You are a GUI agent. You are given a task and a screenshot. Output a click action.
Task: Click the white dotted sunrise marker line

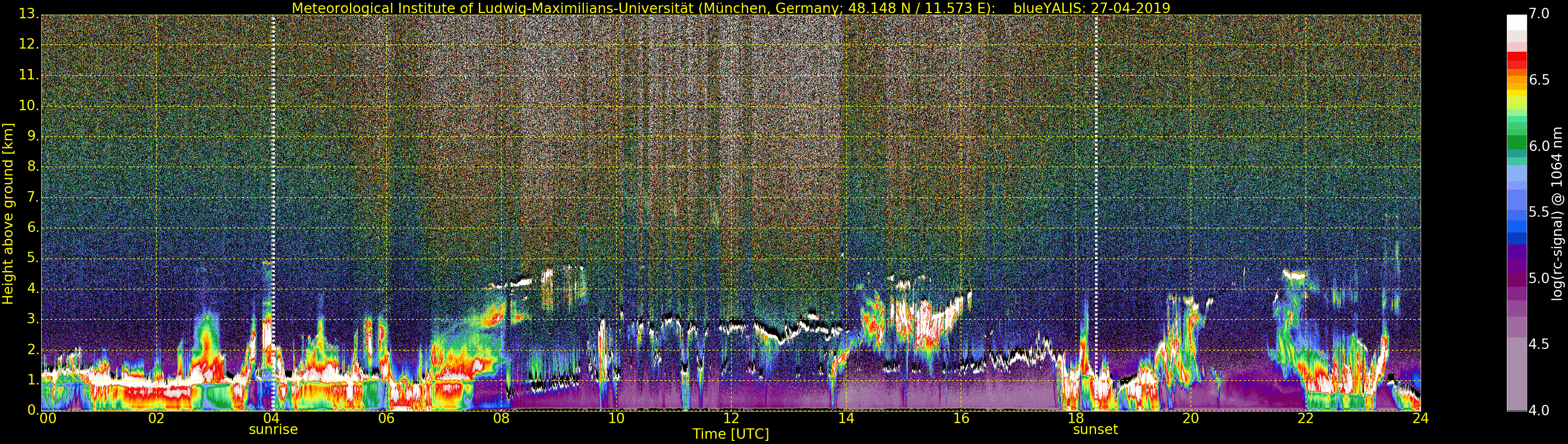[x=273, y=213]
